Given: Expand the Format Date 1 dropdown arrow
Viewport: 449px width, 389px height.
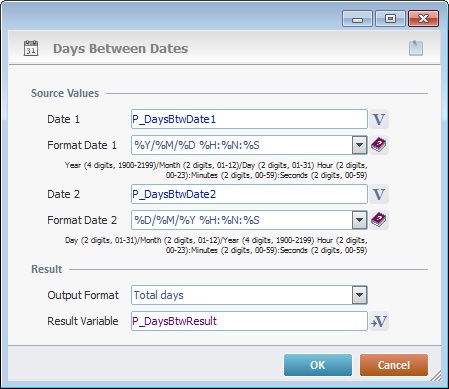Looking at the screenshot, I should pos(359,145).
